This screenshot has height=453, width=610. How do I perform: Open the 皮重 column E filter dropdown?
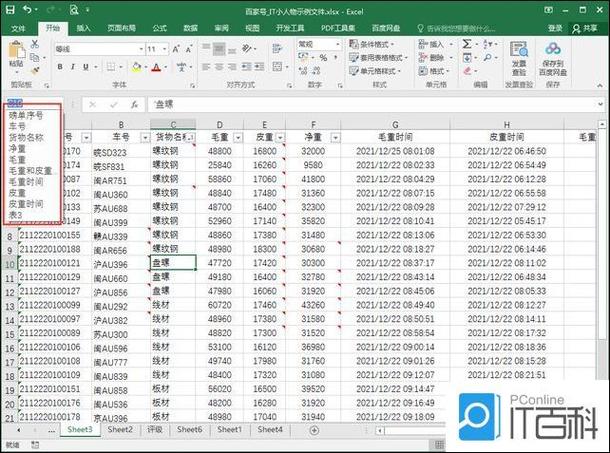(x=280, y=137)
